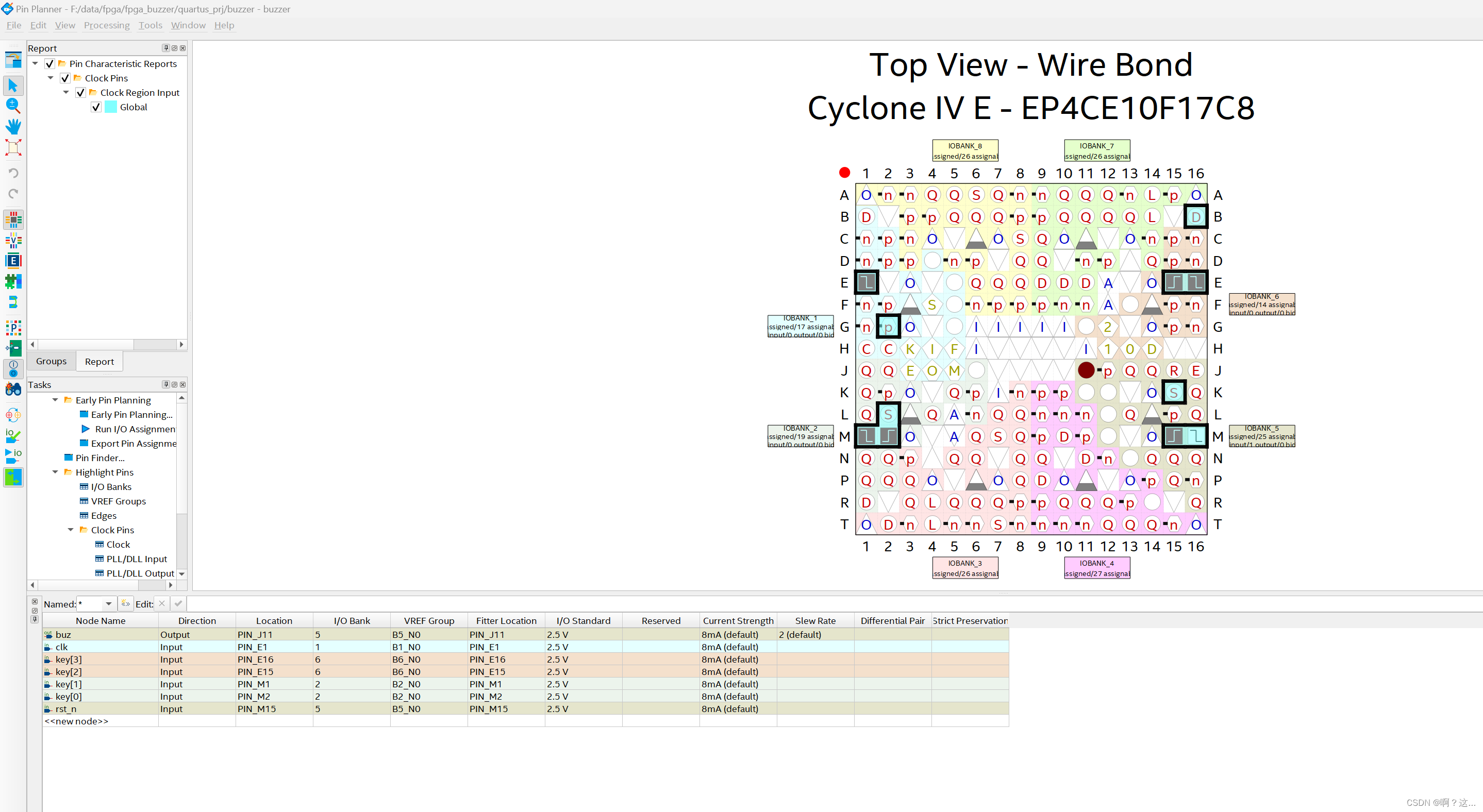Activate the Zoom magnifier tool
1483x812 pixels.
13,105
